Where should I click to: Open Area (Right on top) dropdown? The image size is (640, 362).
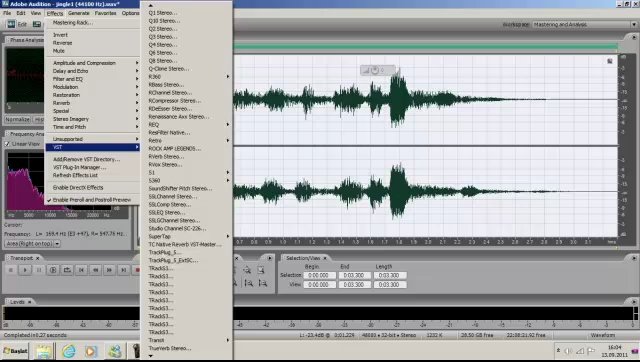pos(57,244)
